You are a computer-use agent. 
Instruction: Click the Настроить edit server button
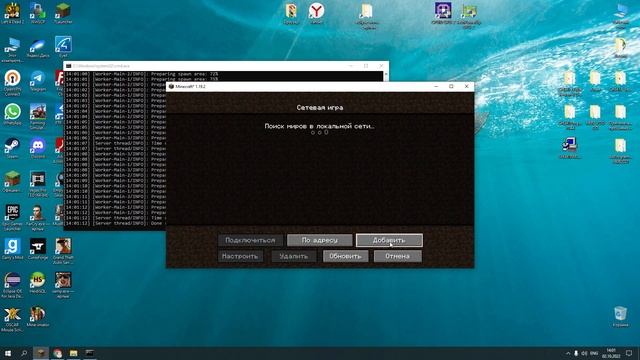[240, 256]
